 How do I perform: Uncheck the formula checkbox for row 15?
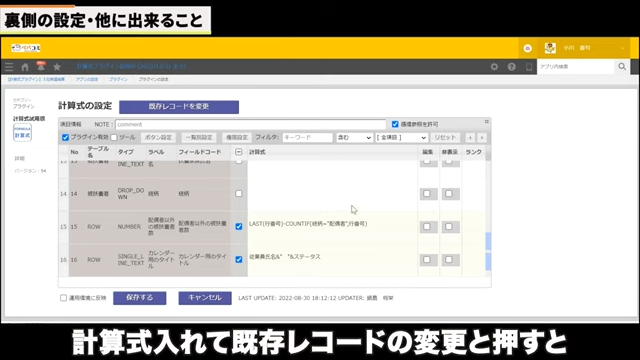tap(239, 227)
